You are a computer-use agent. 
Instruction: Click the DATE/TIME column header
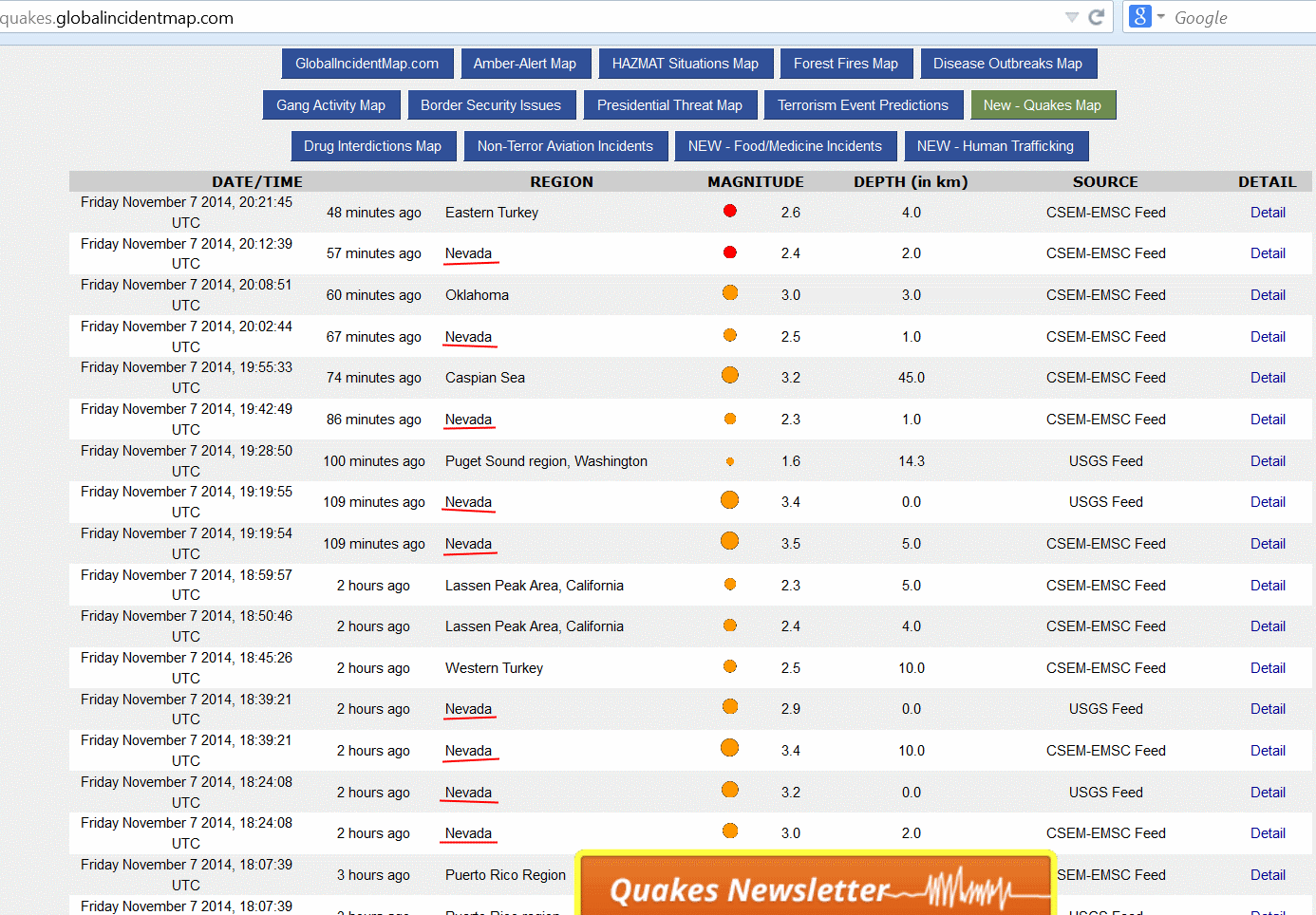[x=257, y=182]
